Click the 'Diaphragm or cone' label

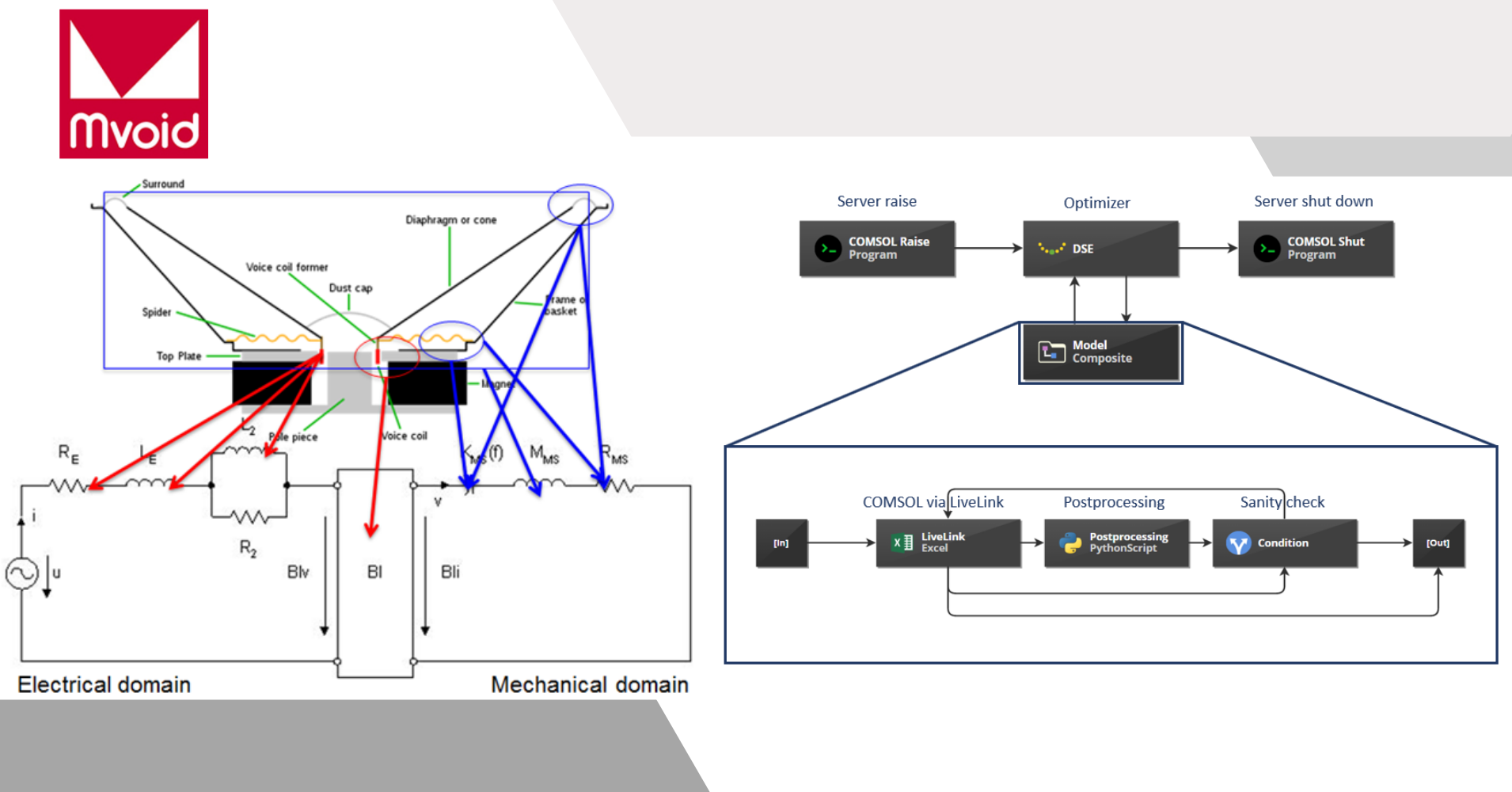451,219
